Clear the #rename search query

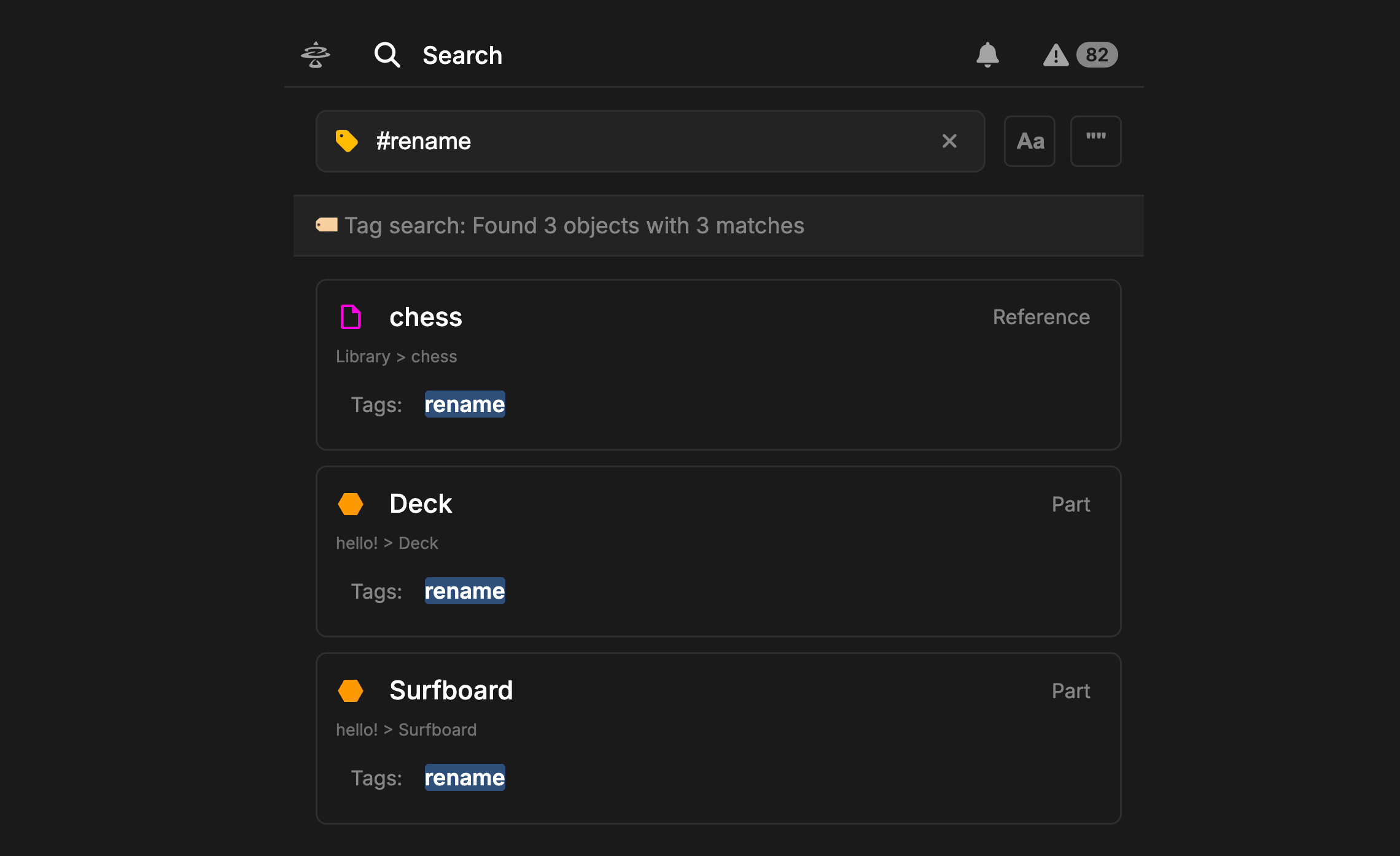tap(949, 141)
